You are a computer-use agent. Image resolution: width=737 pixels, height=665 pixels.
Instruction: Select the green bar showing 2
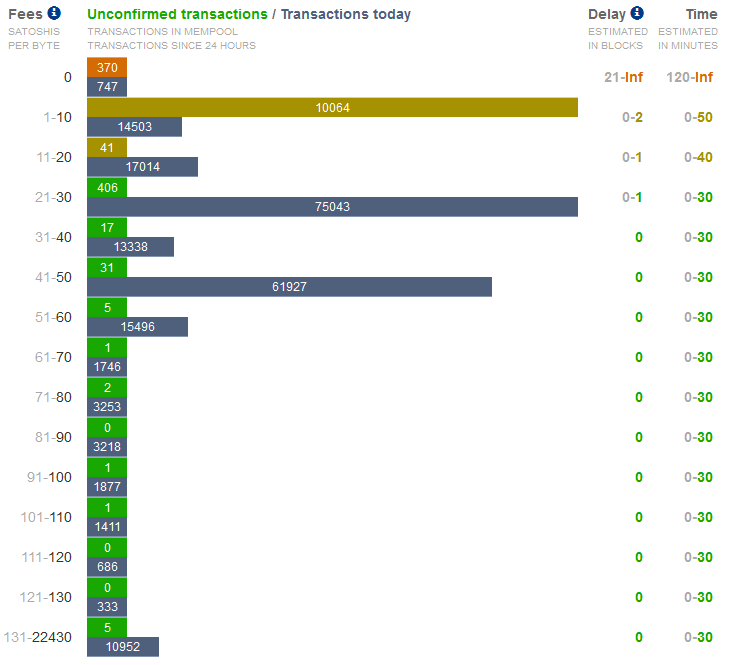107,387
